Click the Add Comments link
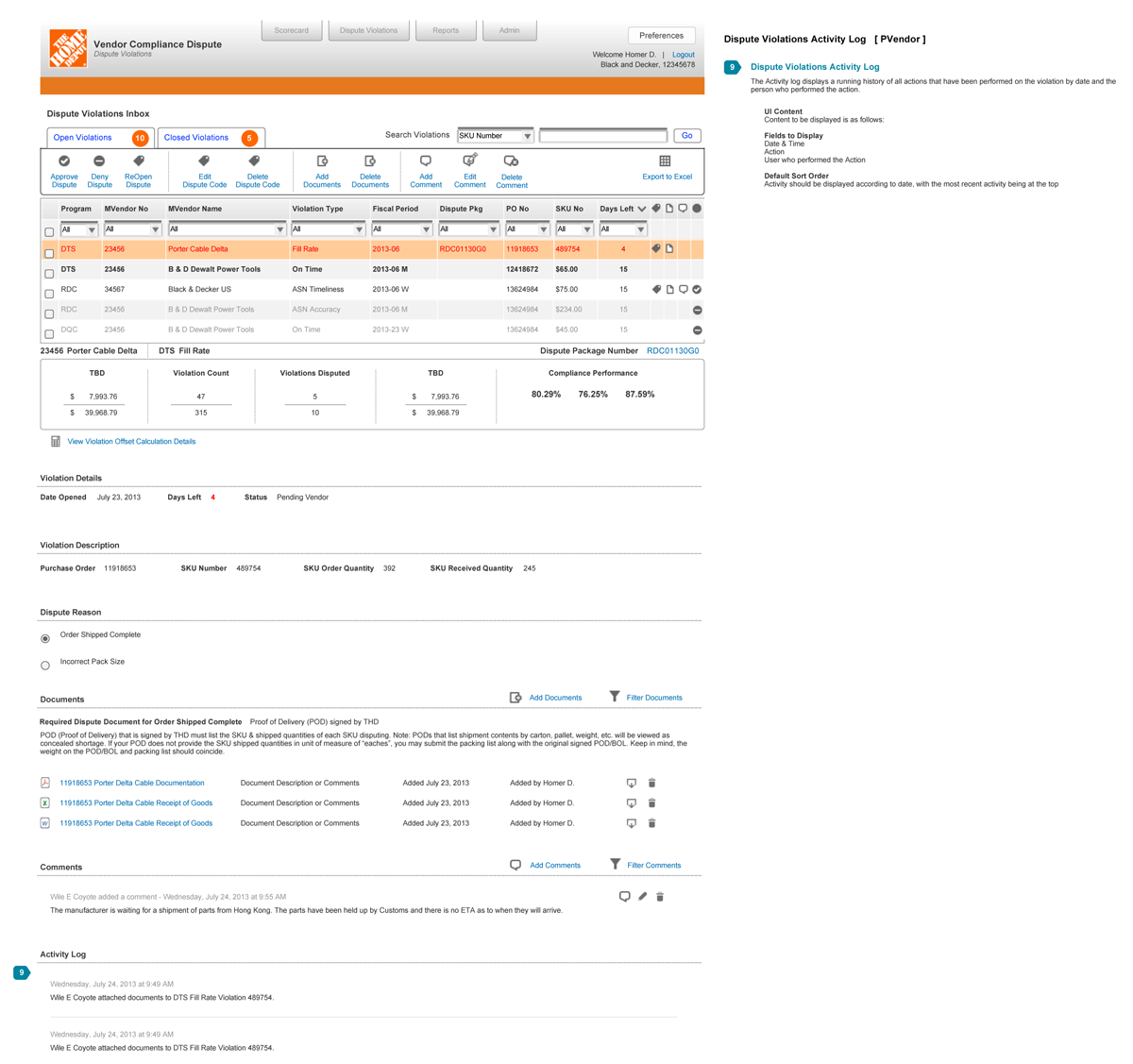Screen dimensions: 1133x1064 tap(555, 865)
